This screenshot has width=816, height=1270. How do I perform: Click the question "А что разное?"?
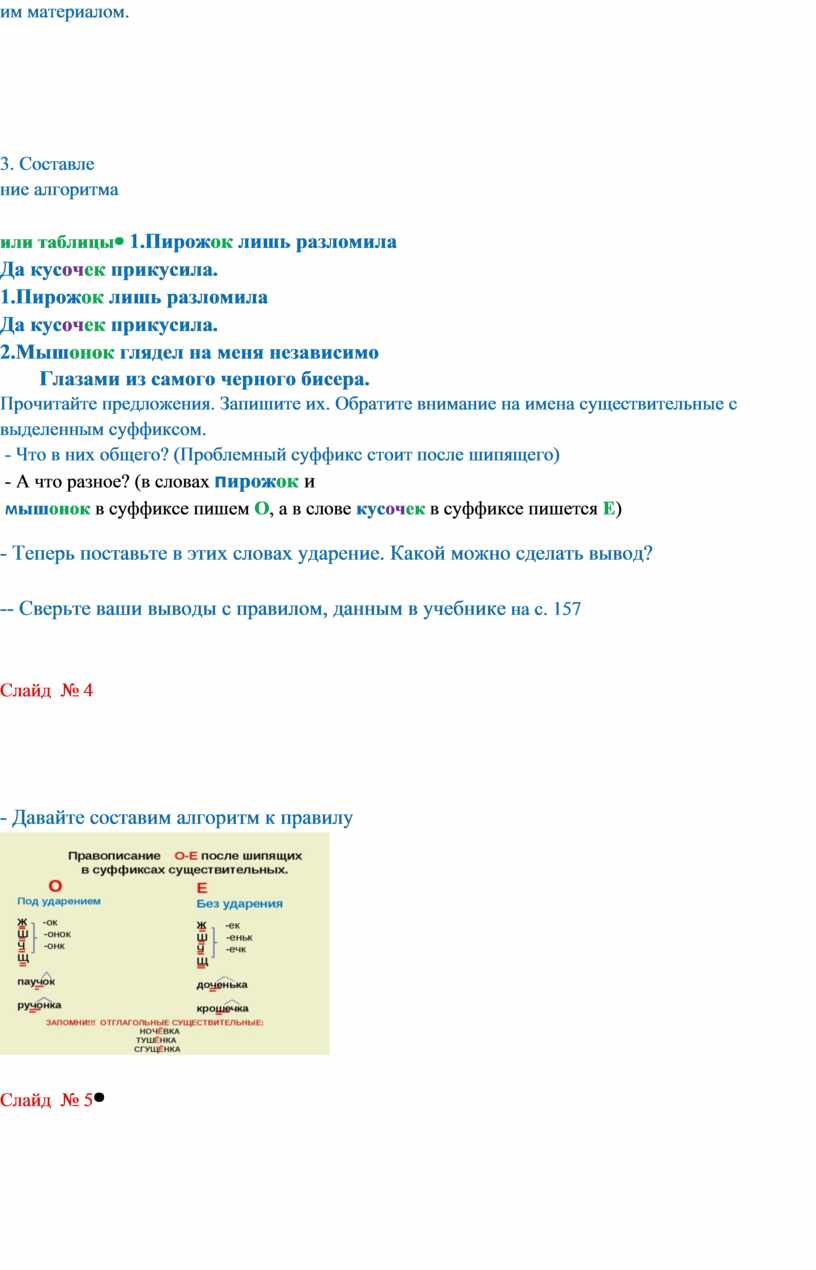click(75, 482)
